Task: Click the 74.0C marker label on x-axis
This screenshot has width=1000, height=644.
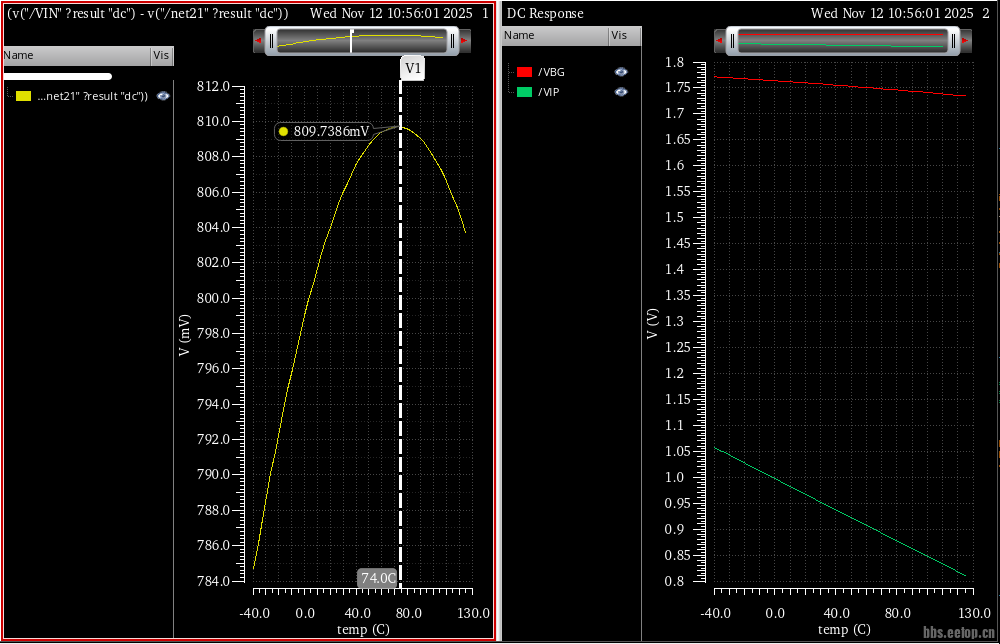Action: pos(378,578)
